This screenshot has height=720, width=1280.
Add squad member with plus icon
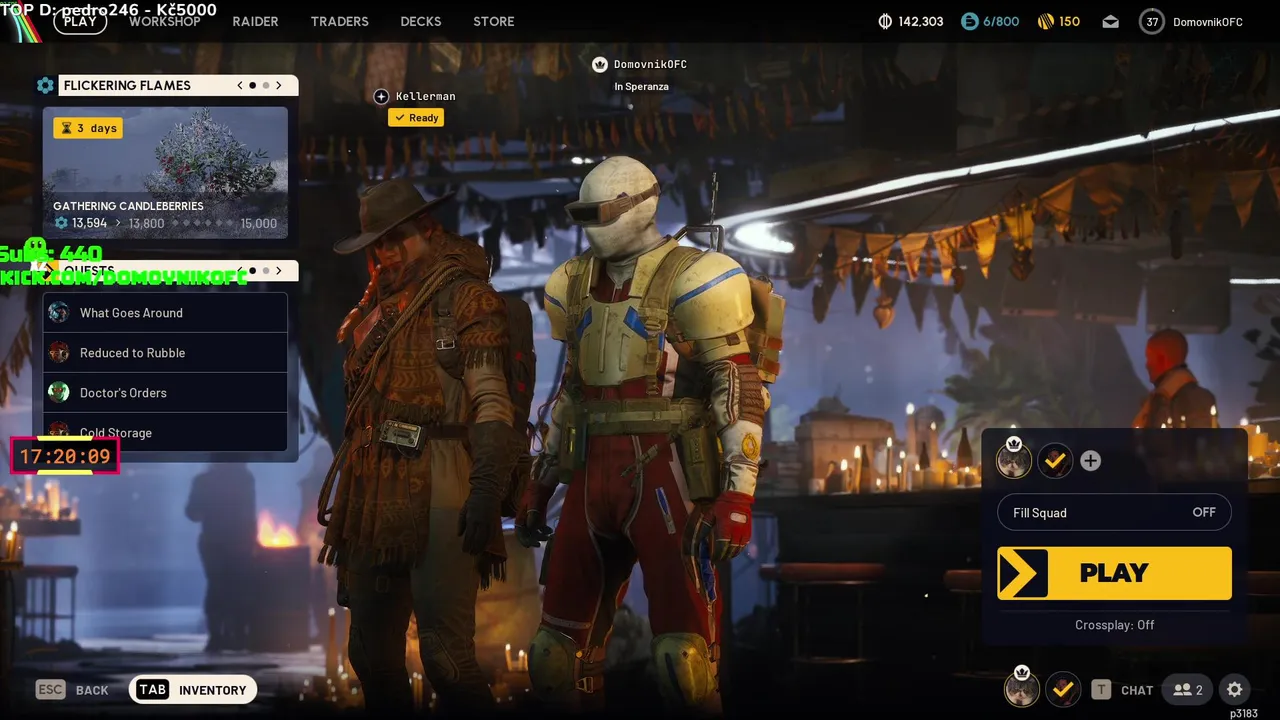(x=1091, y=460)
